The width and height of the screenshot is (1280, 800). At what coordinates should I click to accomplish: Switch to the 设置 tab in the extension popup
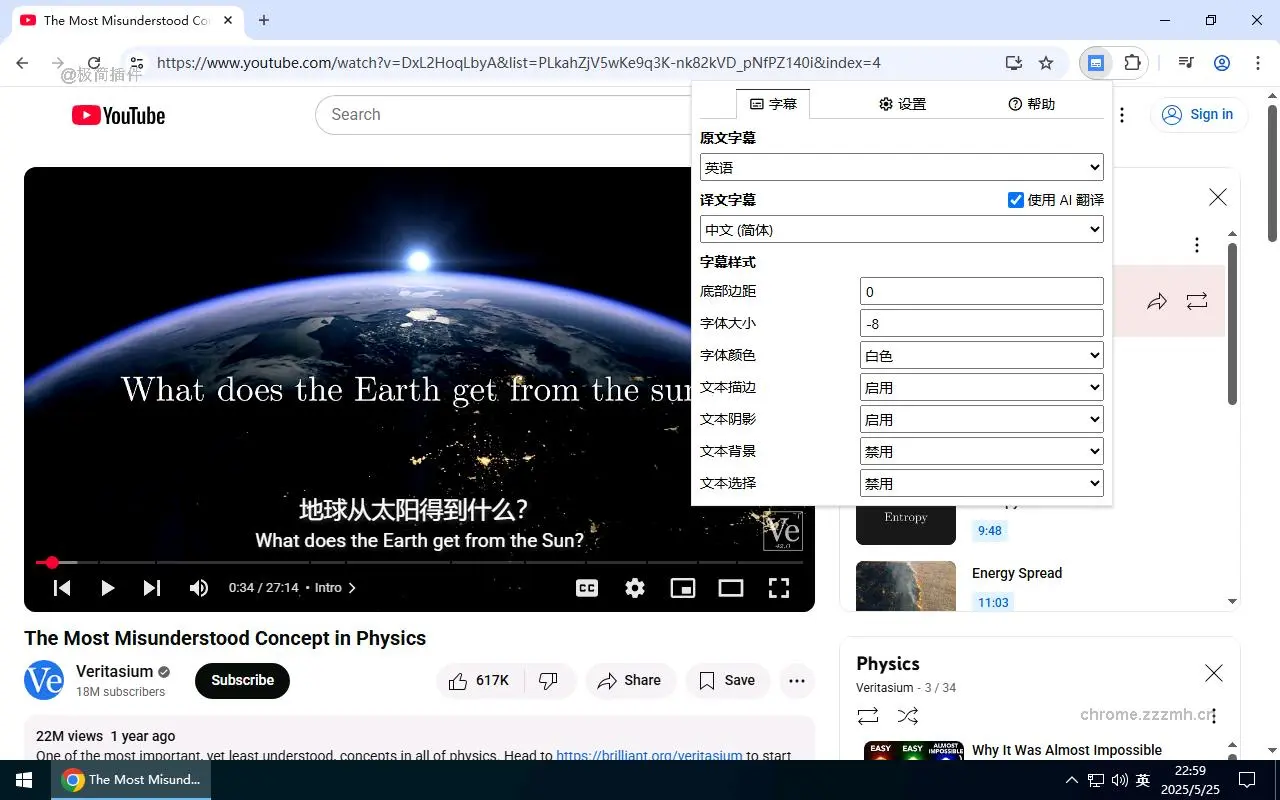point(902,103)
